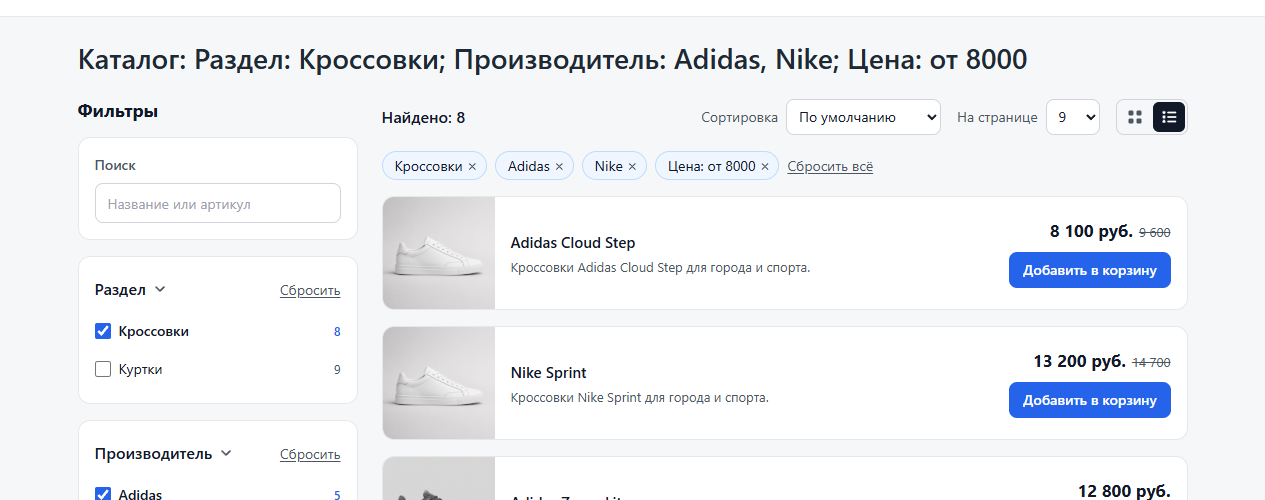Click the catalog page heading
The image size is (1265, 500).
pyautogui.click(x=553, y=60)
